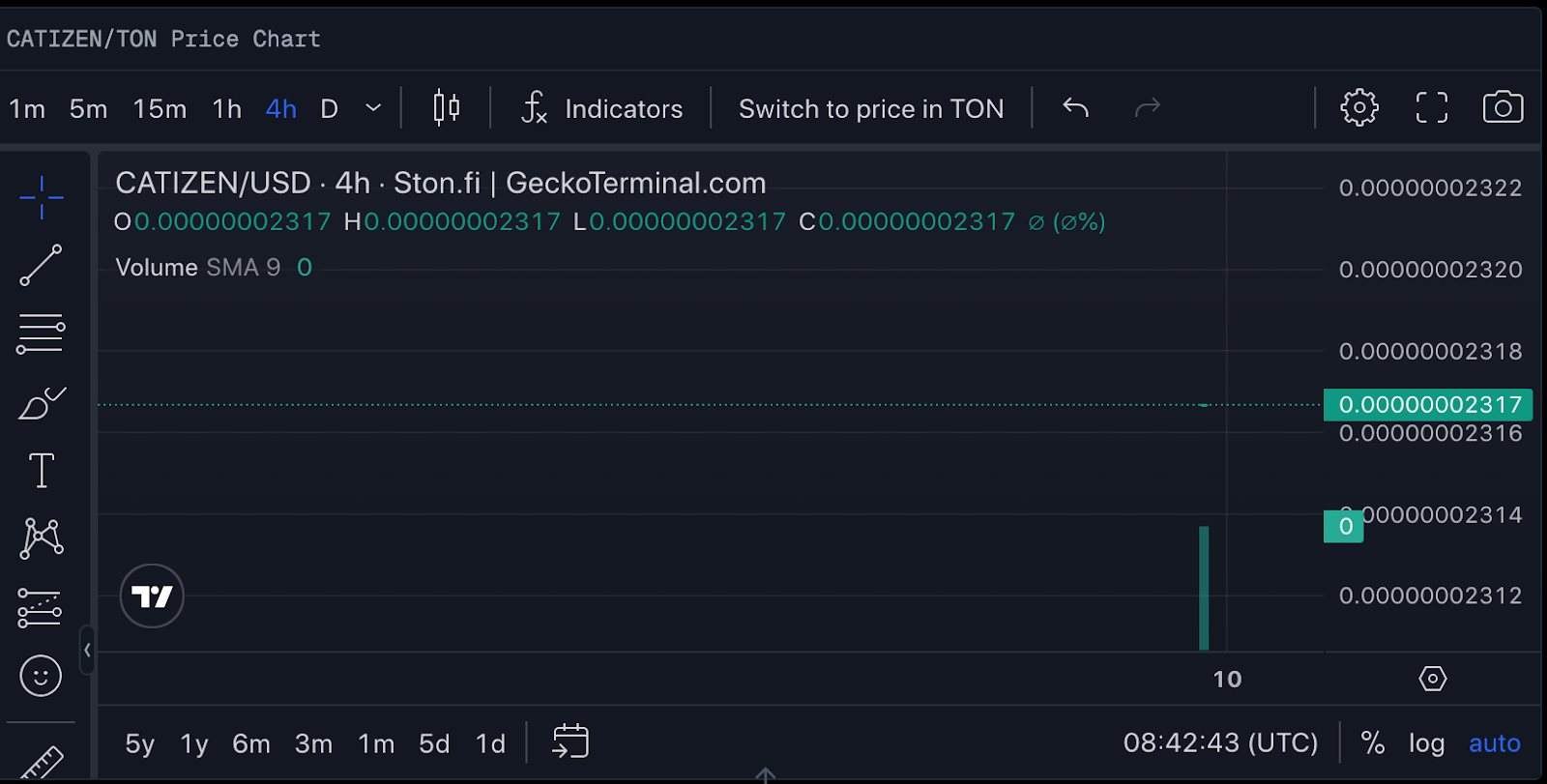Click Switch to price in TON
This screenshot has width=1547, height=784.
[871, 108]
